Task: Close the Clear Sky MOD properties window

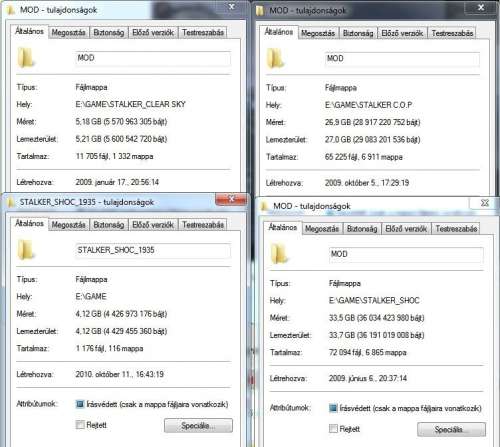Action: pos(232,6)
